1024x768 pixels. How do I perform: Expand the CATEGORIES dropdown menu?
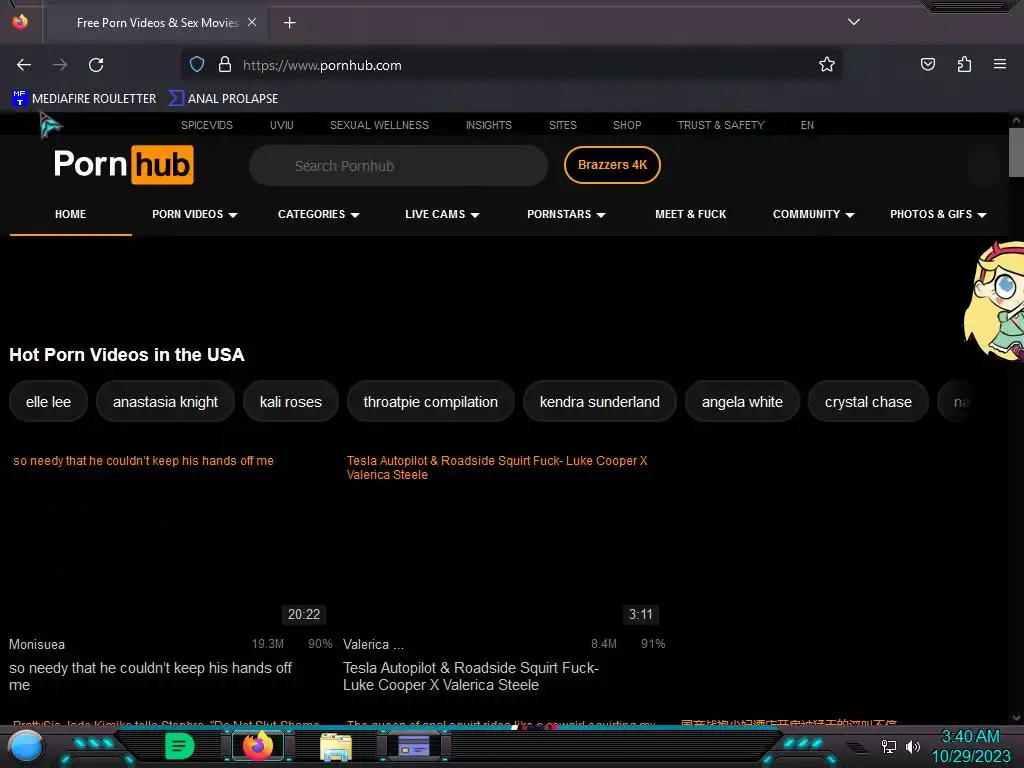pyautogui.click(x=319, y=214)
